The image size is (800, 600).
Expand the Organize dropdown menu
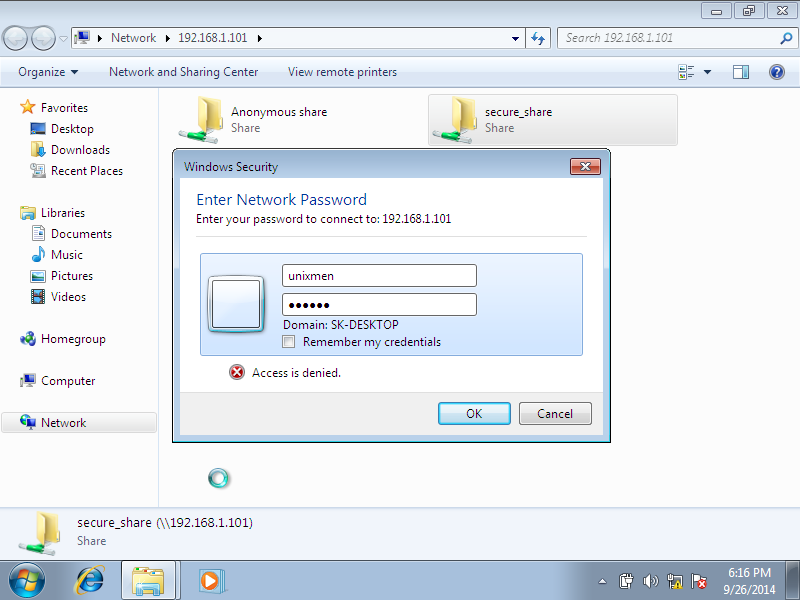pyautogui.click(x=48, y=72)
